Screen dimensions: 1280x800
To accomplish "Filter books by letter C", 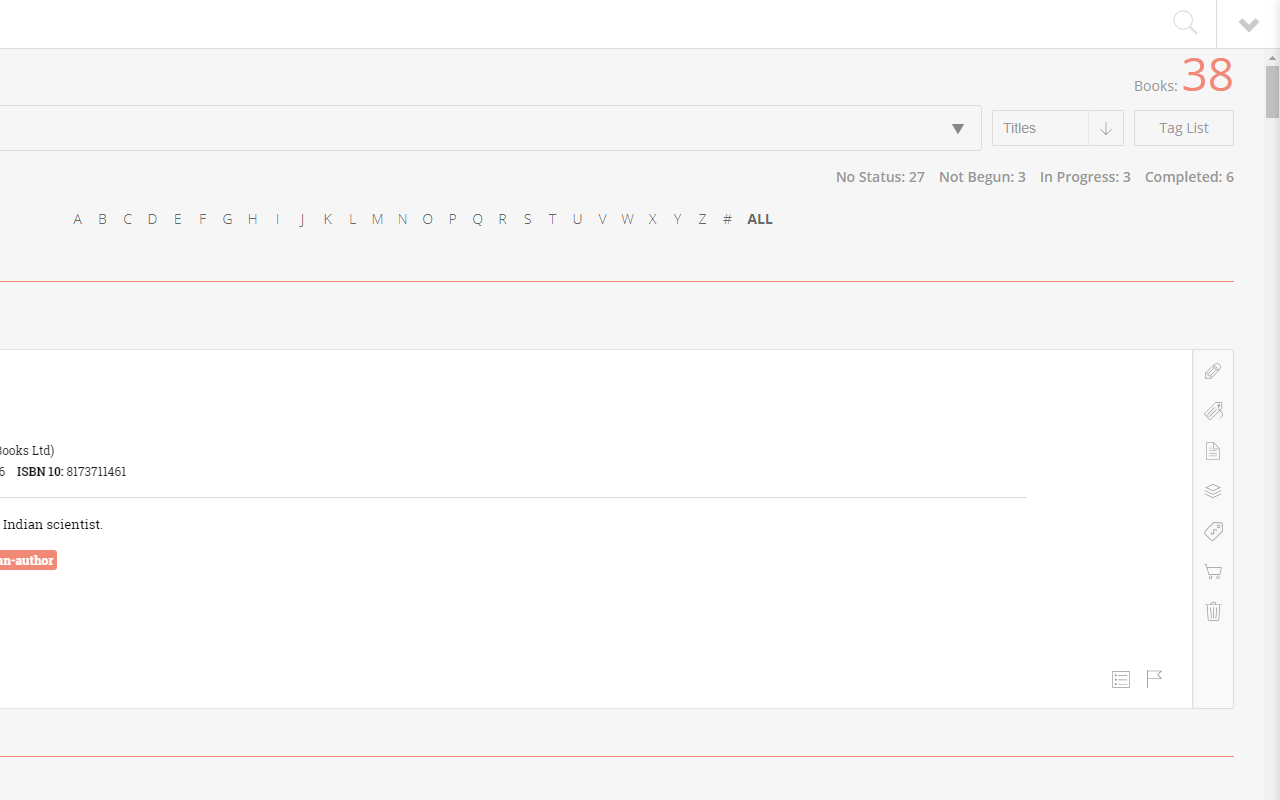I will coord(127,219).
